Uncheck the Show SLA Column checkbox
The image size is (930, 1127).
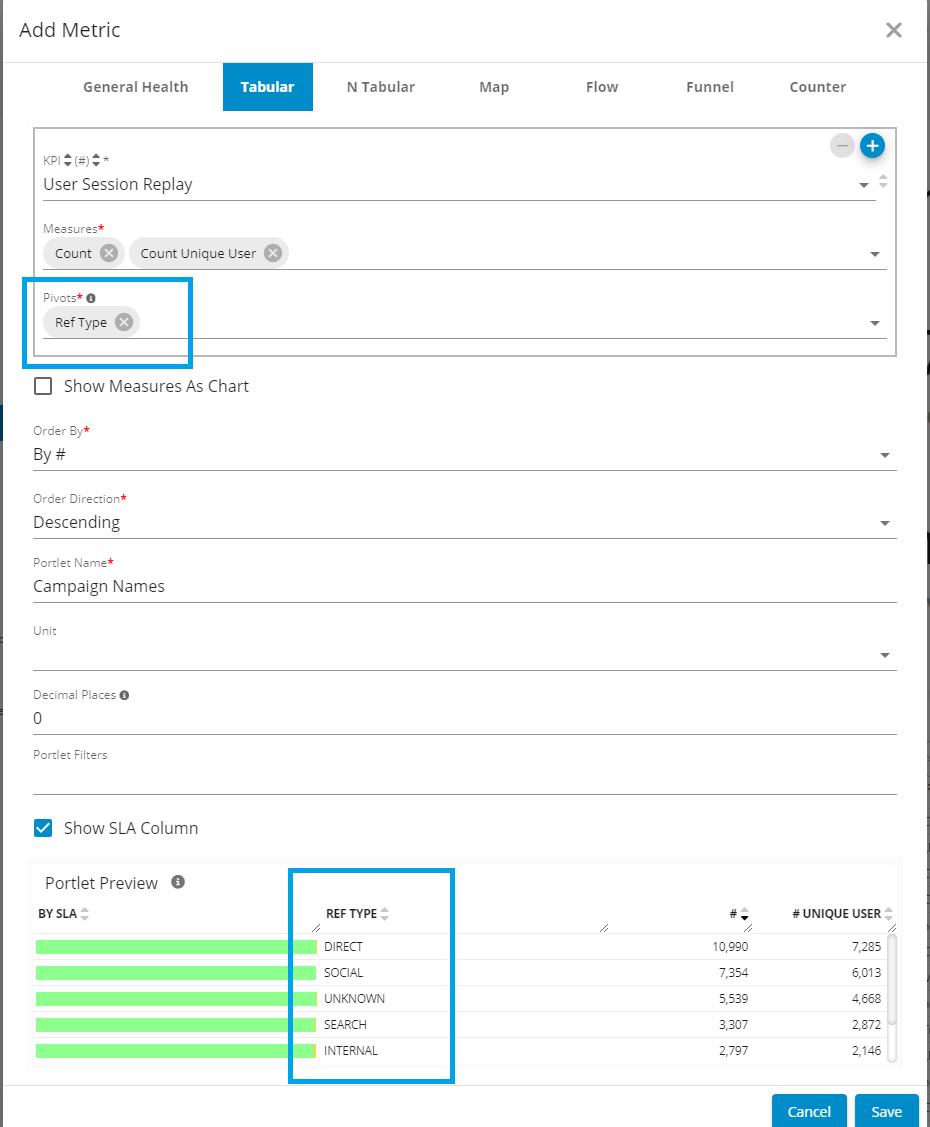(43, 828)
